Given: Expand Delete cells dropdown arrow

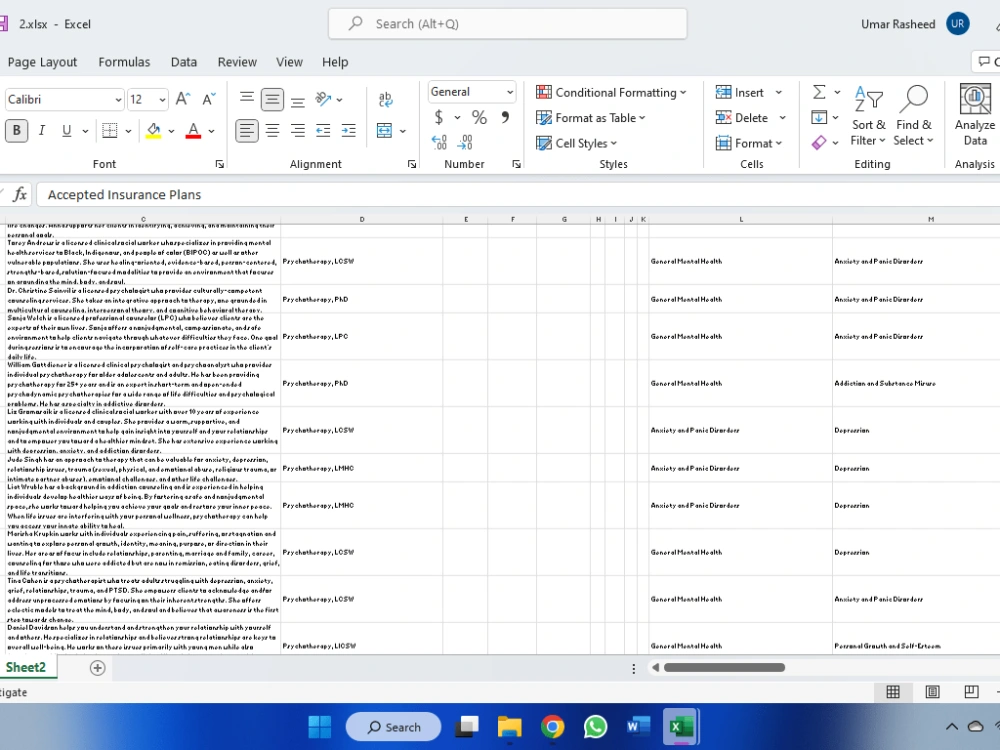Looking at the screenshot, I should pos(782,118).
